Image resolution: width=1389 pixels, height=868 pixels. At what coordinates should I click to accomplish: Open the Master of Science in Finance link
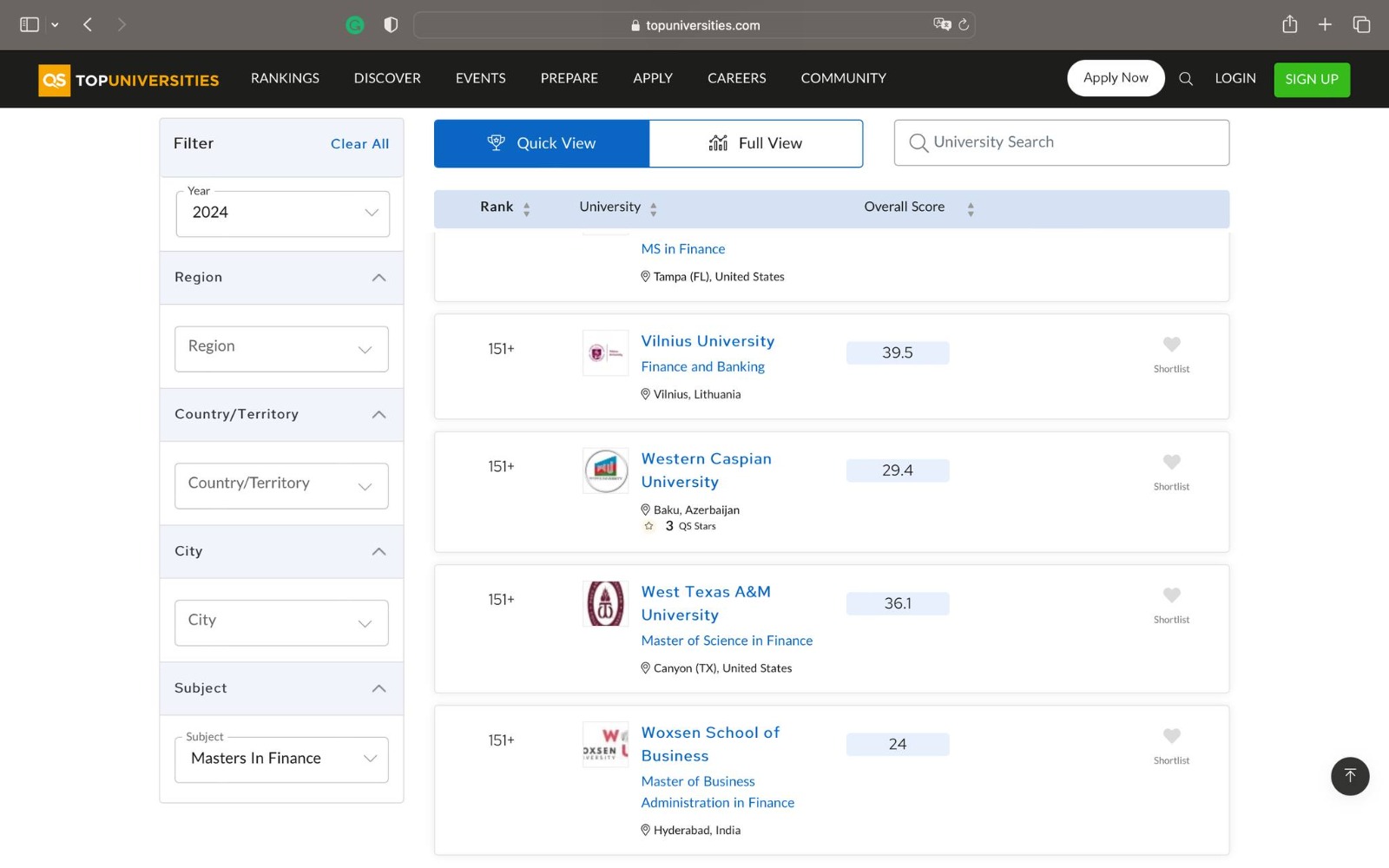pyautogui.click(x=727, y=641)
